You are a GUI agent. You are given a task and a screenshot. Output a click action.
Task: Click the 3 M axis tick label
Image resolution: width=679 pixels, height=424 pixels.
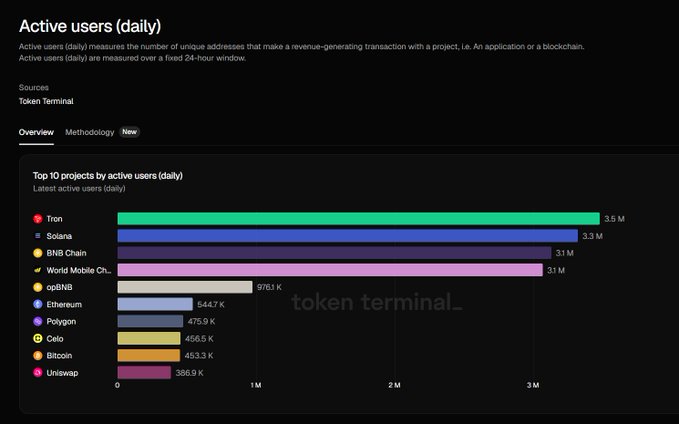(x=533, y=385)
